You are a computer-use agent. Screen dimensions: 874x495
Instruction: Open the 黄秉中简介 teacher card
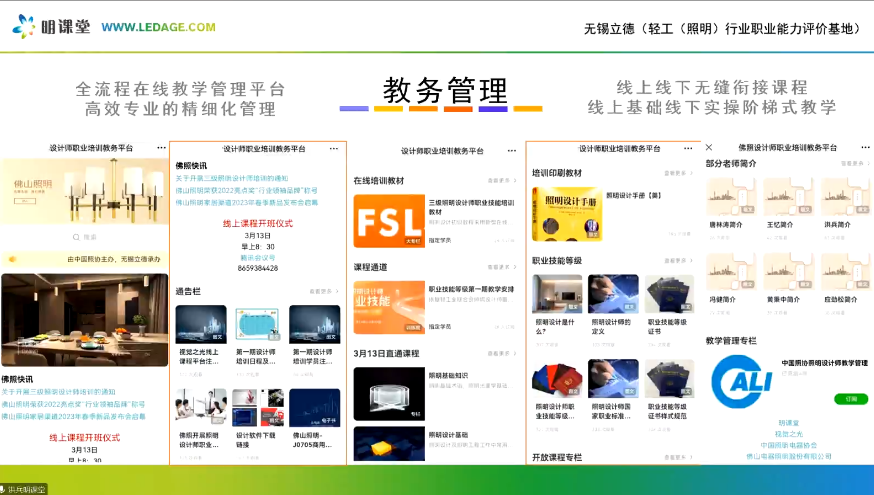click(x=788, y=271)
